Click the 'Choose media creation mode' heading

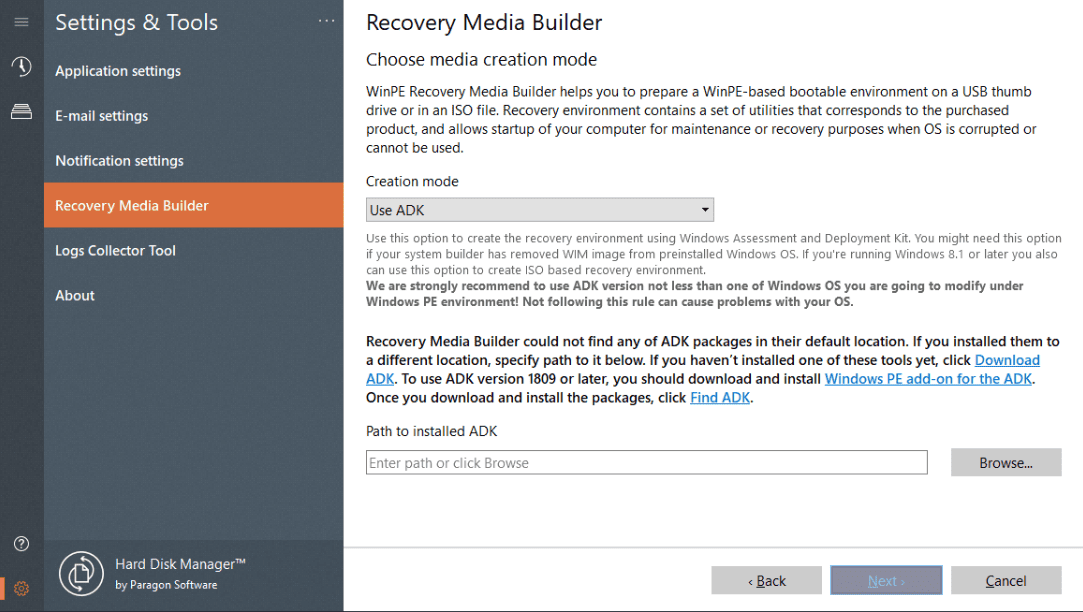tap(481, 59)
